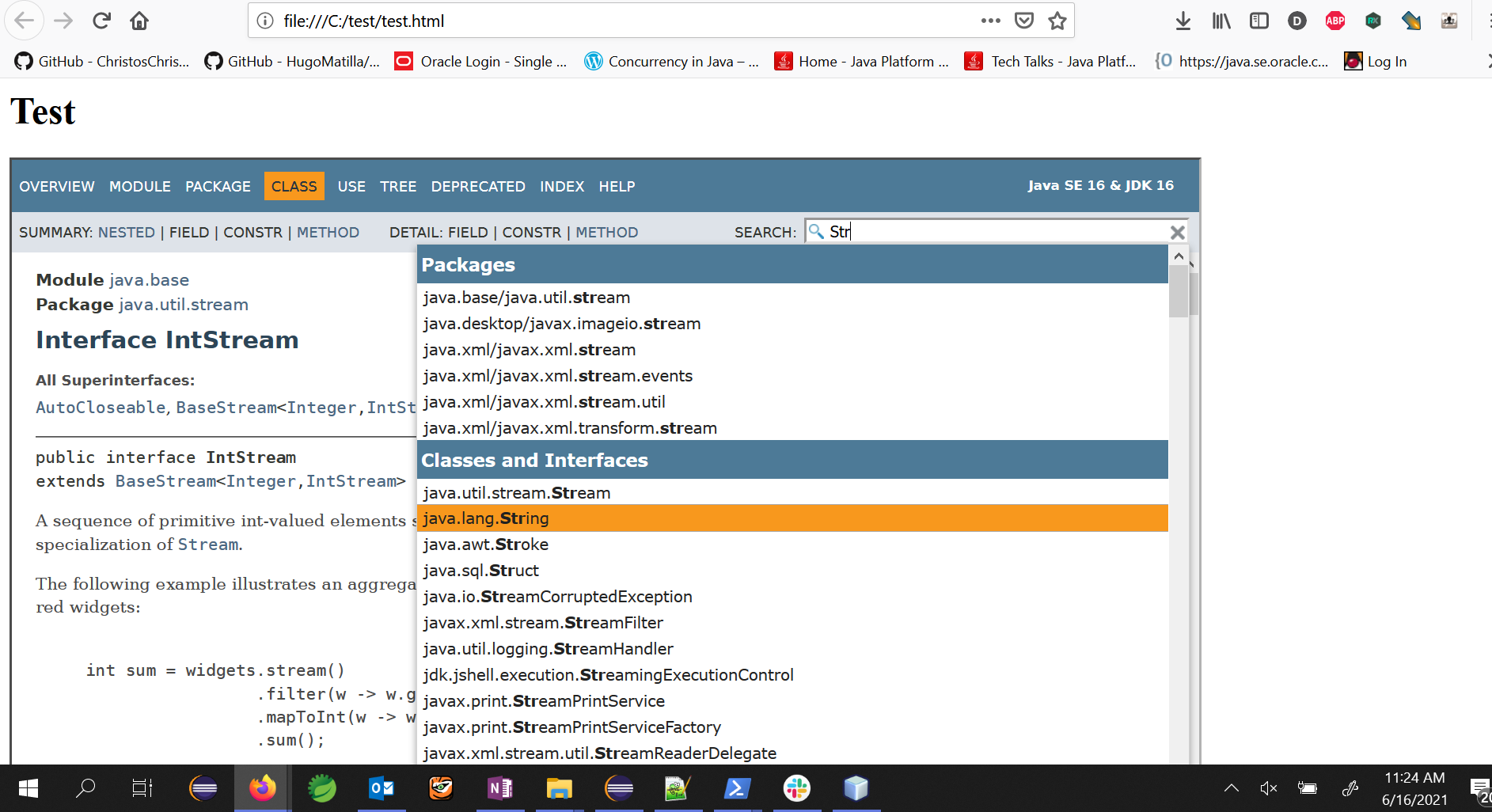
Task: Switch to the TREE navigation tab
Action: pos(397,186)
